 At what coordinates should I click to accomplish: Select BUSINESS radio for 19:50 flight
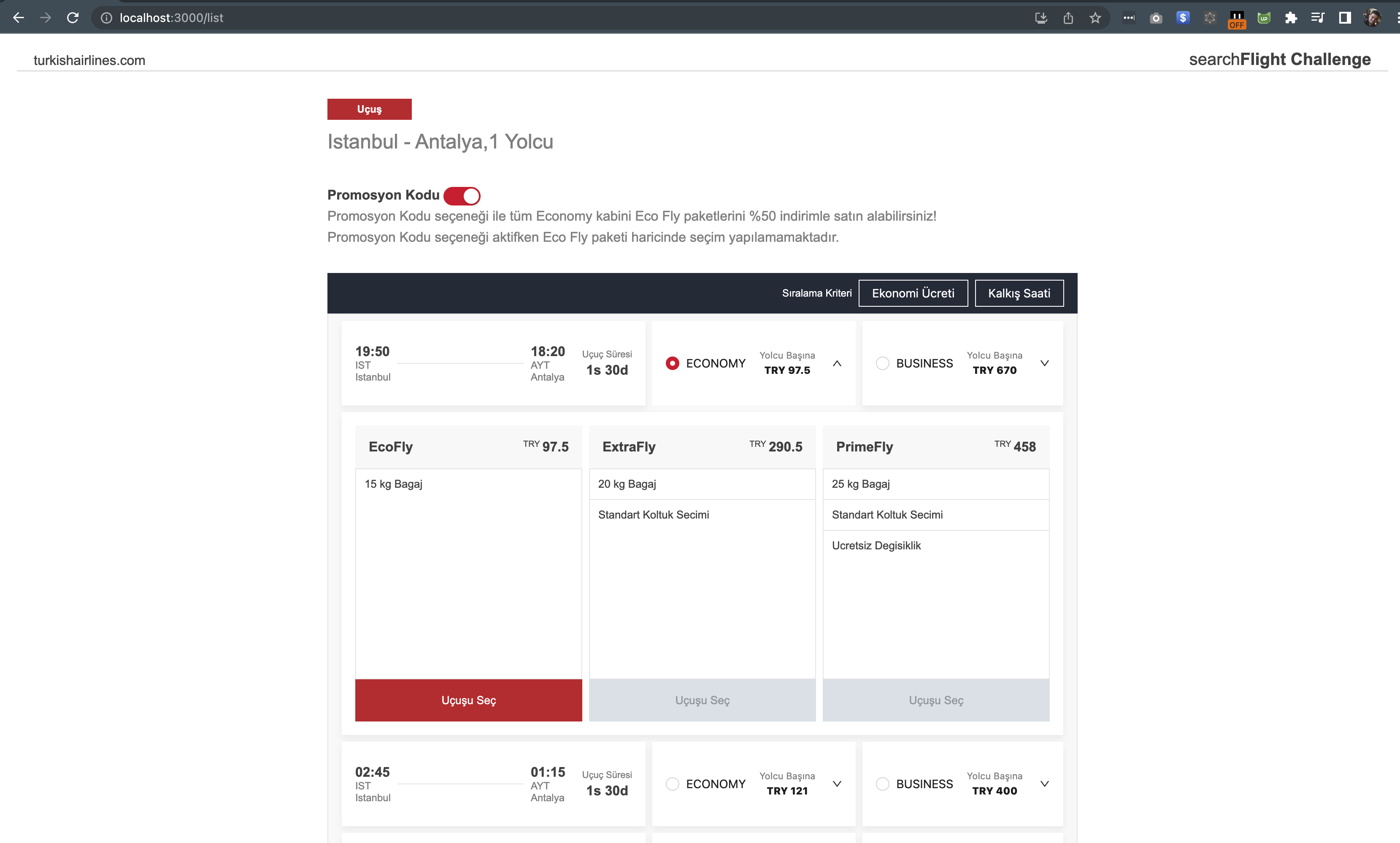pos(882,363)
